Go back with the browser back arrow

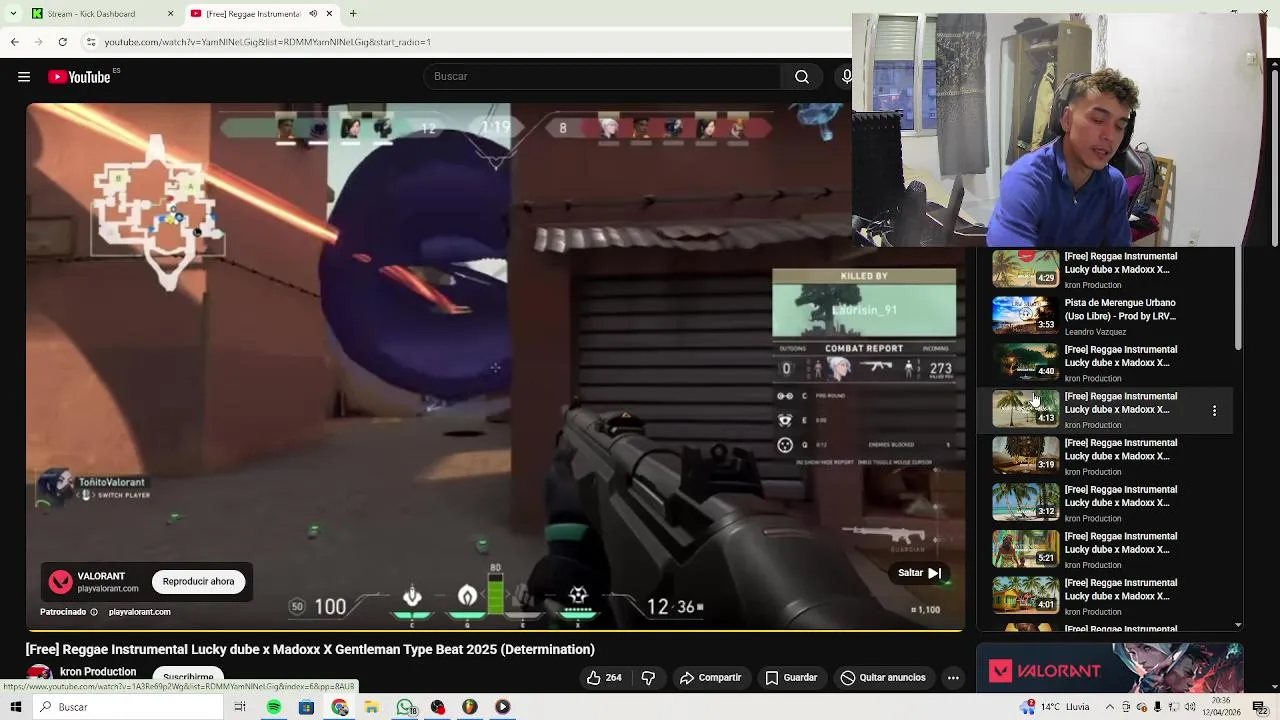click(x=15, y=42)
